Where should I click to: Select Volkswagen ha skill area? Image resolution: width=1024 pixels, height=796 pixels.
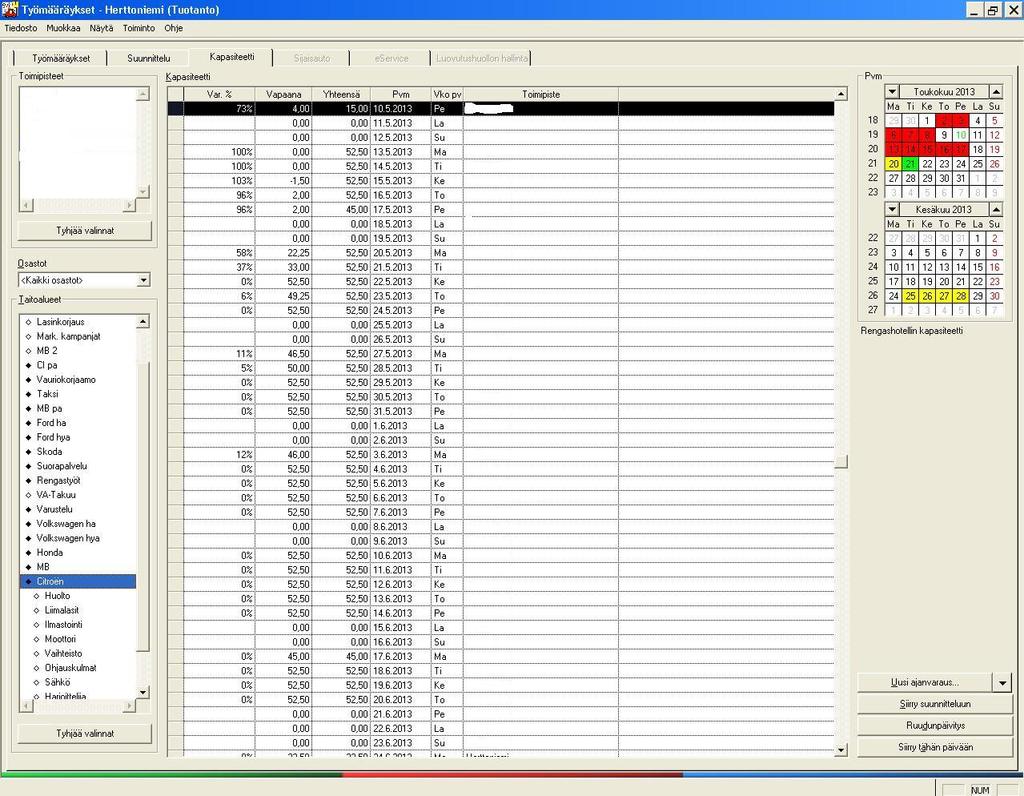(x=65, y=523)
